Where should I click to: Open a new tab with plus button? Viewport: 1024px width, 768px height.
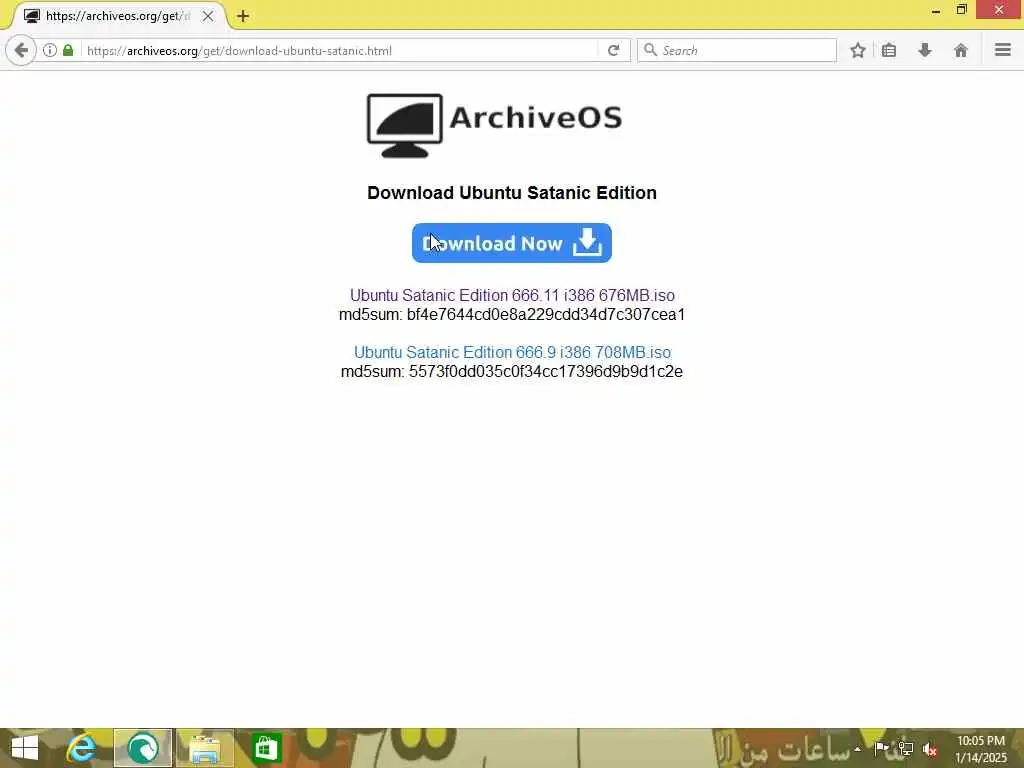(243, 16)
